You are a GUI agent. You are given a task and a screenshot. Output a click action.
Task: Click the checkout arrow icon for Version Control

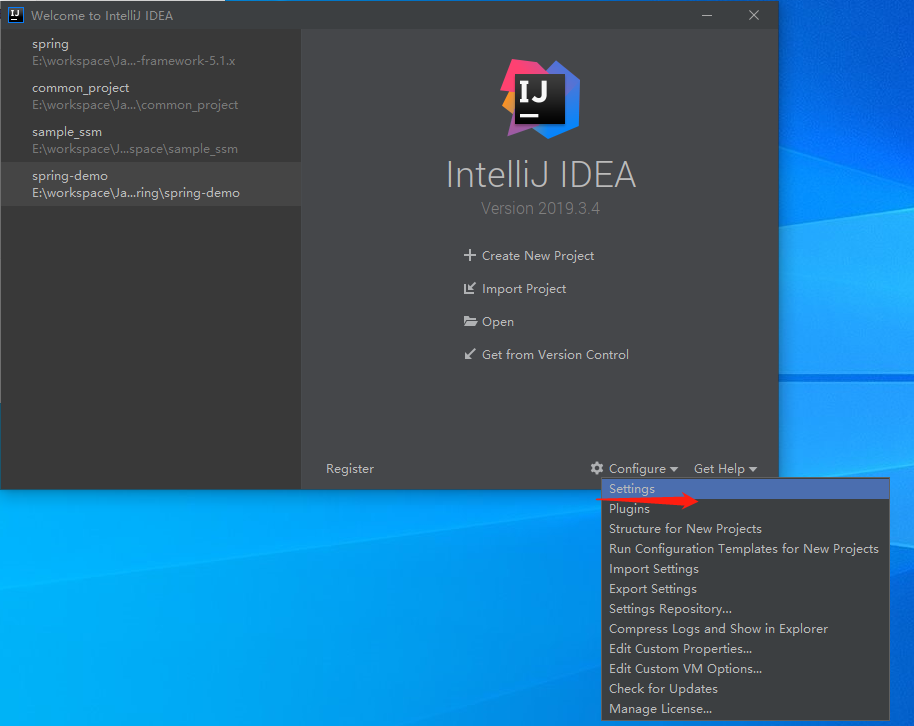470,354
